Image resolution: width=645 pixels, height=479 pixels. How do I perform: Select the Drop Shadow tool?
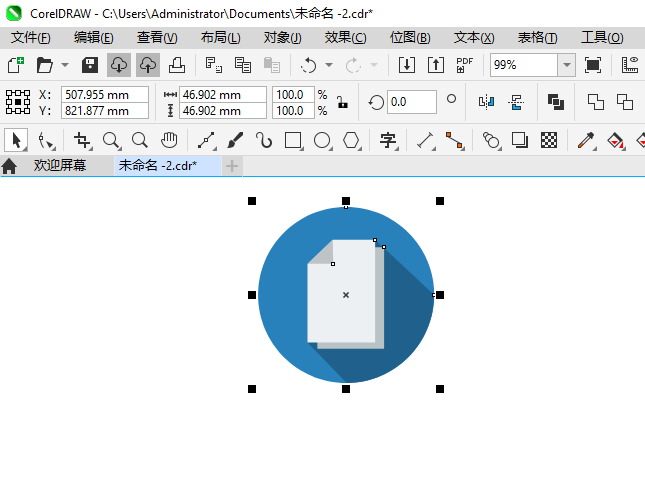coord(520,140)
